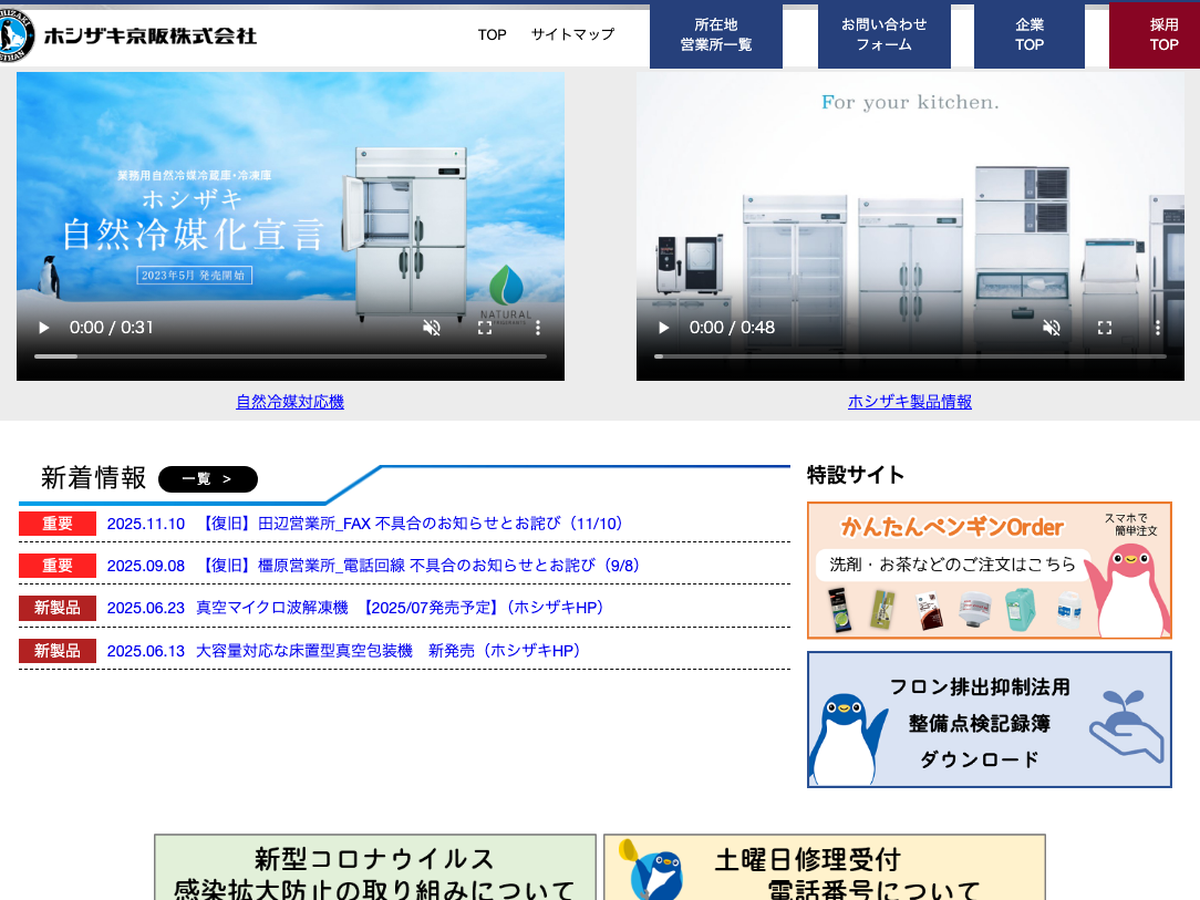Open the お問い合わせフォーム button
This screenshot has height=900, width=1200.
884,35
